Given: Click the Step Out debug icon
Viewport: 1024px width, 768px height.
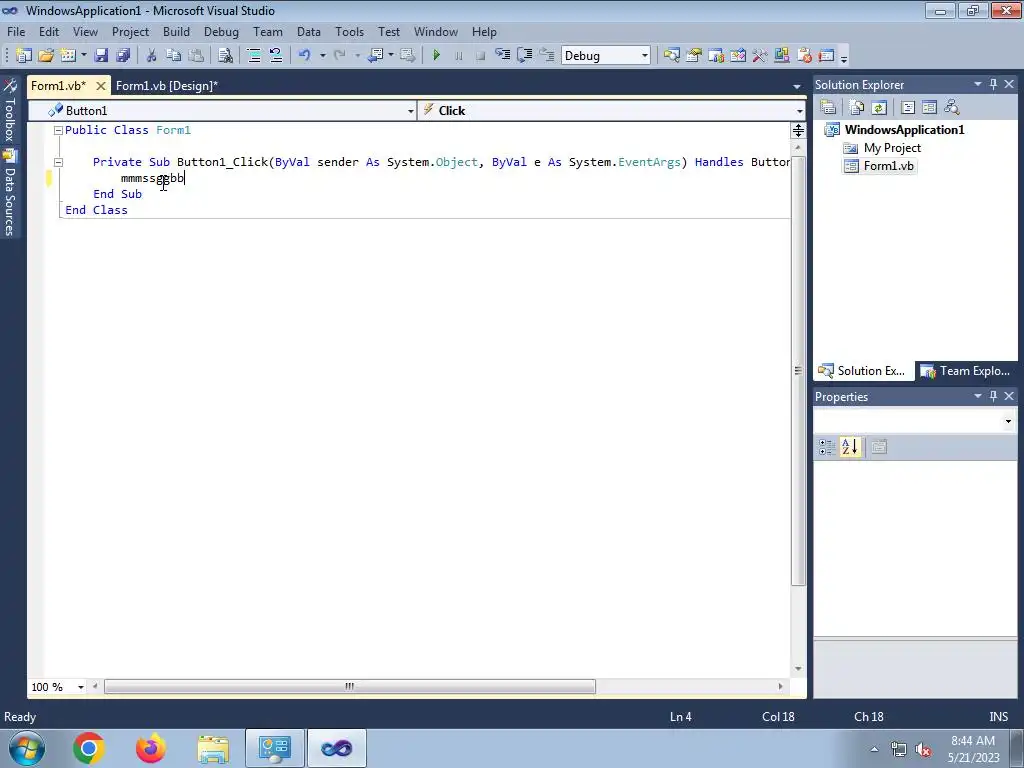Looking at the screenshot, I should click(547, 56).
